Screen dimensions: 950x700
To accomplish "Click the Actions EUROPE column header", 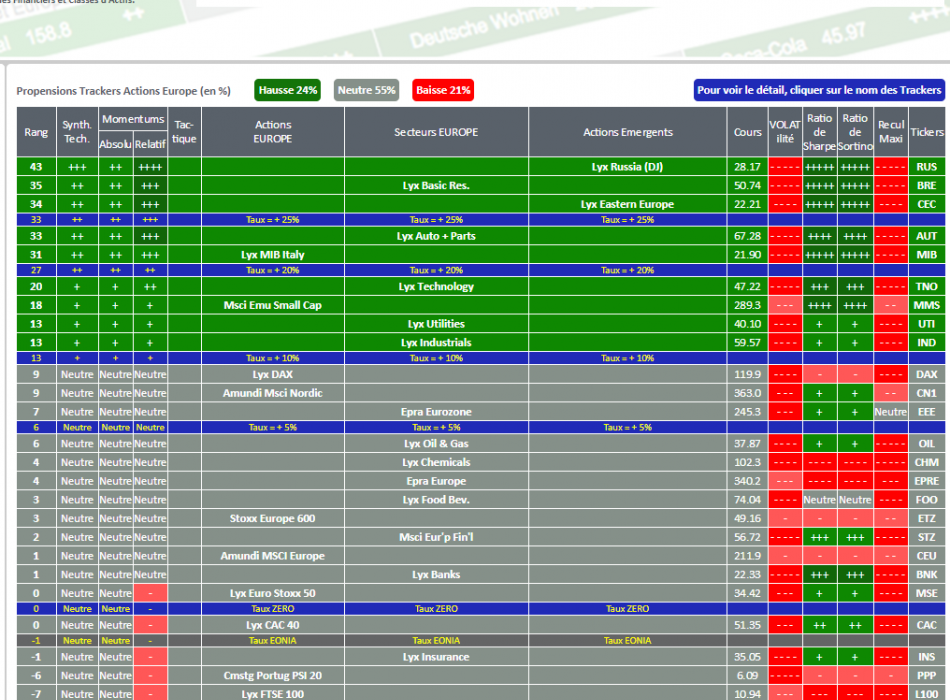I will pyautogui.click(x=273, y=132).
